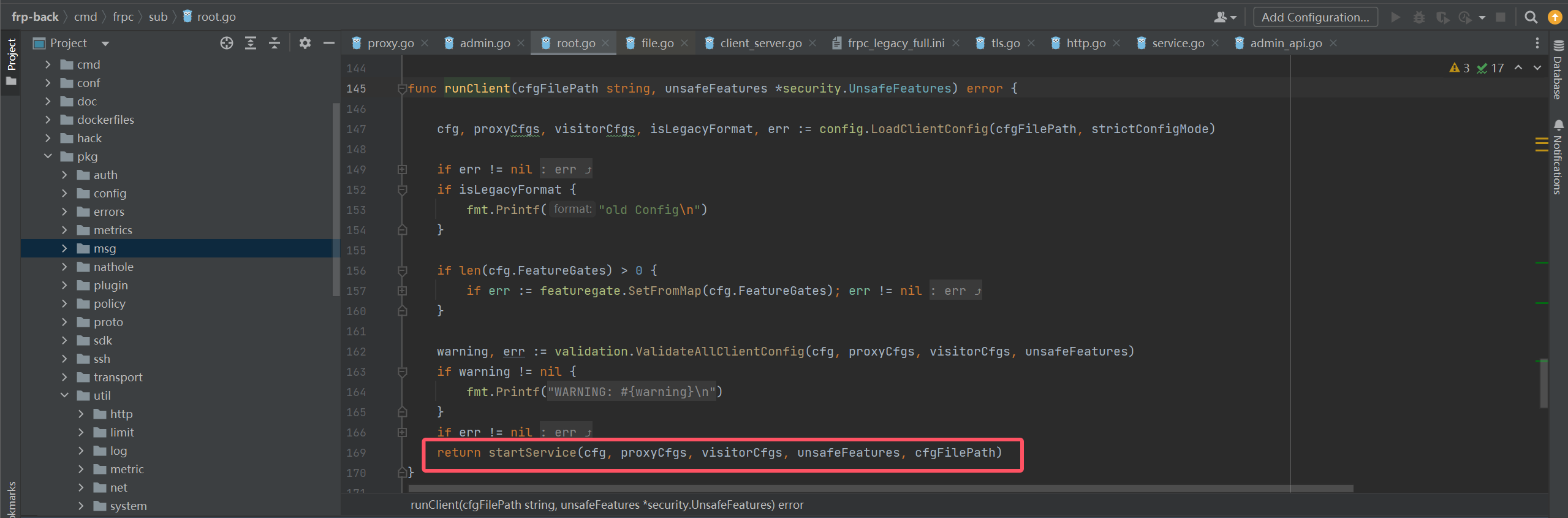Open Search Everywhere magnifier
The image size is (1568, 518).
click(1531, 17)
